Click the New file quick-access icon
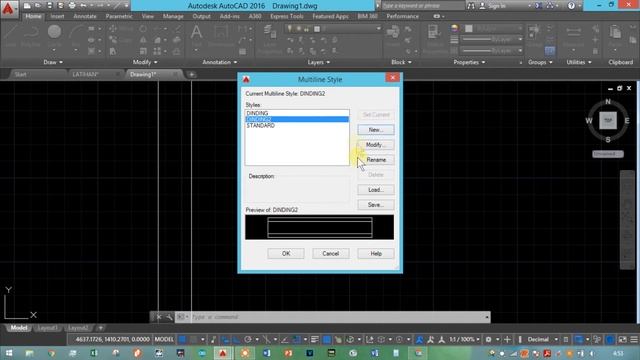 (27, 6)
